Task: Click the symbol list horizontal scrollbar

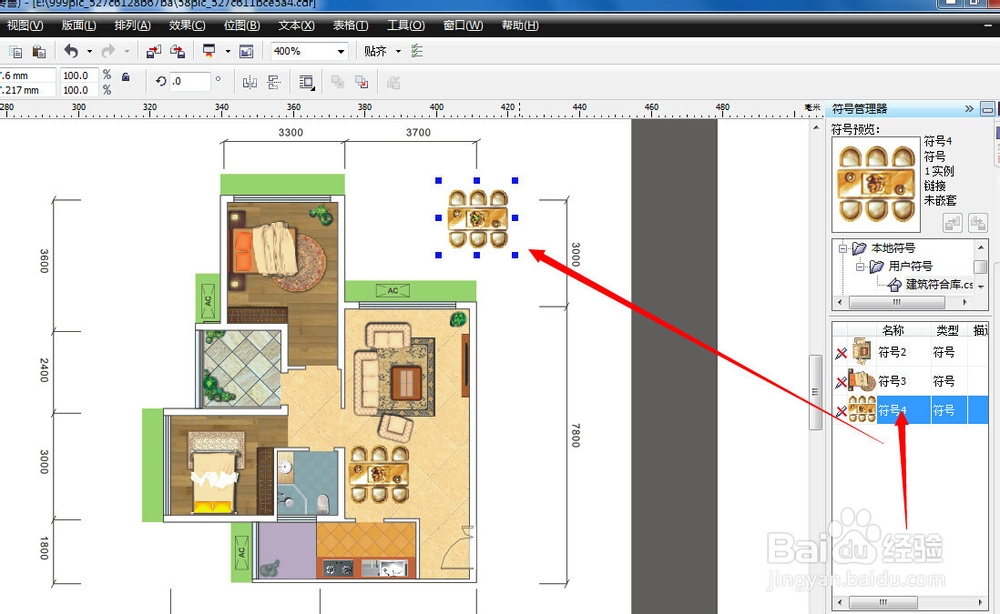Action: (x=910, y=602)
